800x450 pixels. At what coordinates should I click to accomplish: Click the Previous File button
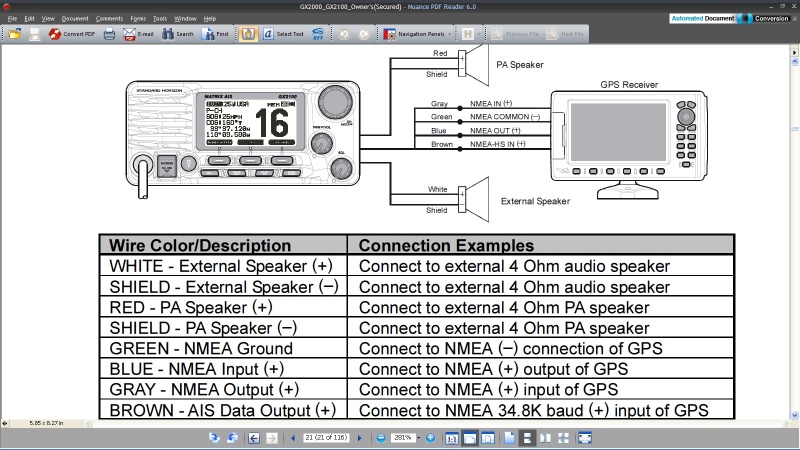[515, 34]
